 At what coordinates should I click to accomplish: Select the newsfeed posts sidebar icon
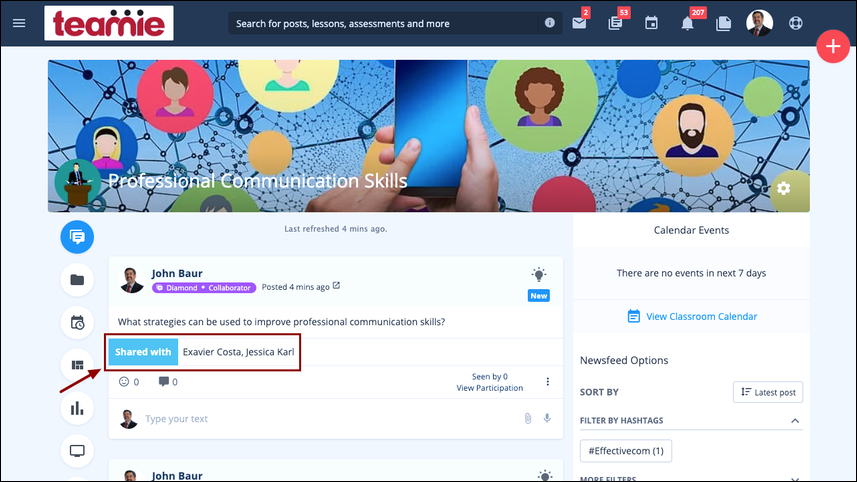[77, 237]
